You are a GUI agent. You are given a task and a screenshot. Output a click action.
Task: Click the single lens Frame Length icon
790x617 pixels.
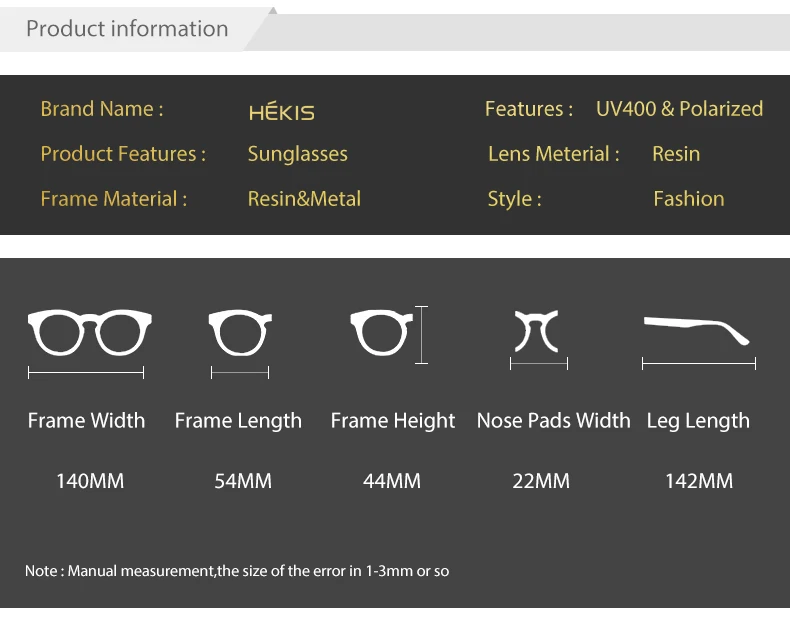tap(240, 332)
